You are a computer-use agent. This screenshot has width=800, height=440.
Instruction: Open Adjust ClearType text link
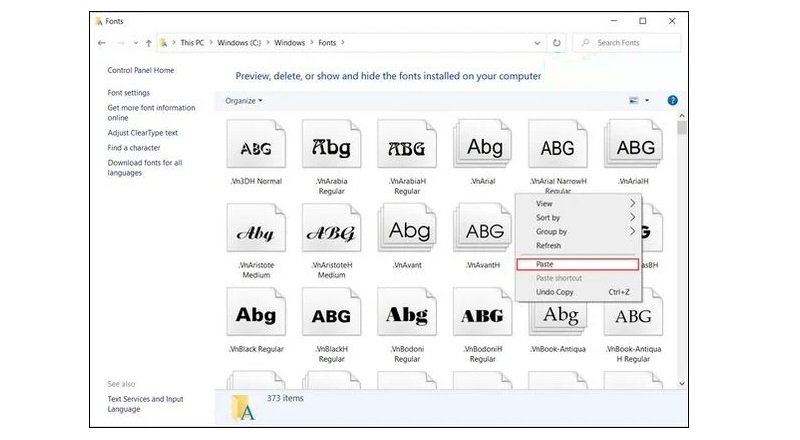click(142, 133)
